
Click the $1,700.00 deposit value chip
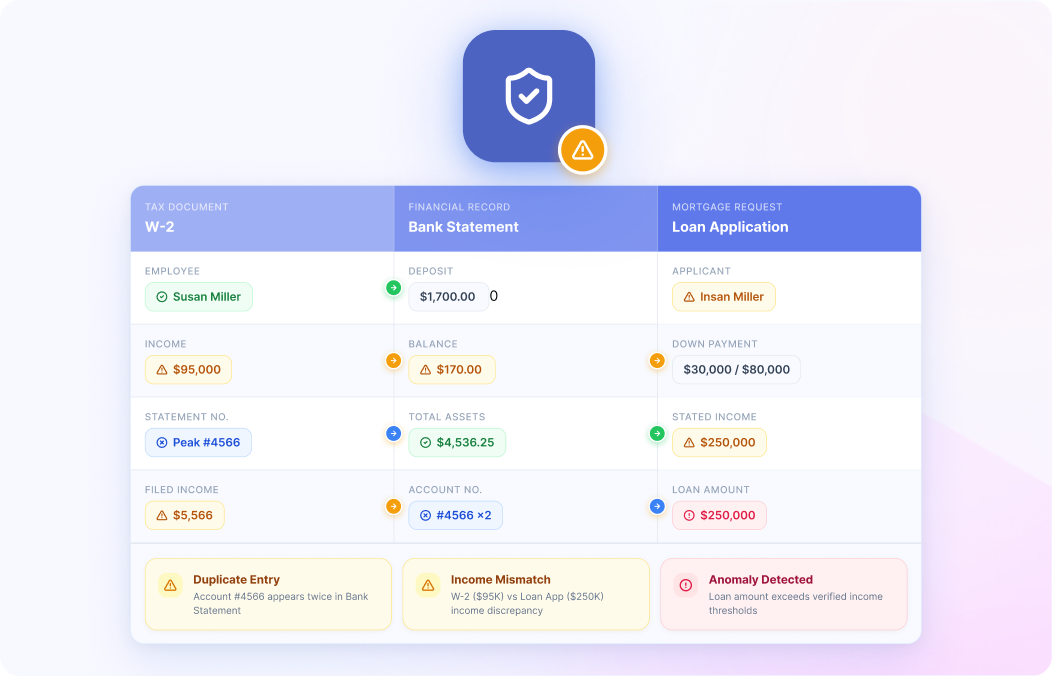[x=449, y=297]
